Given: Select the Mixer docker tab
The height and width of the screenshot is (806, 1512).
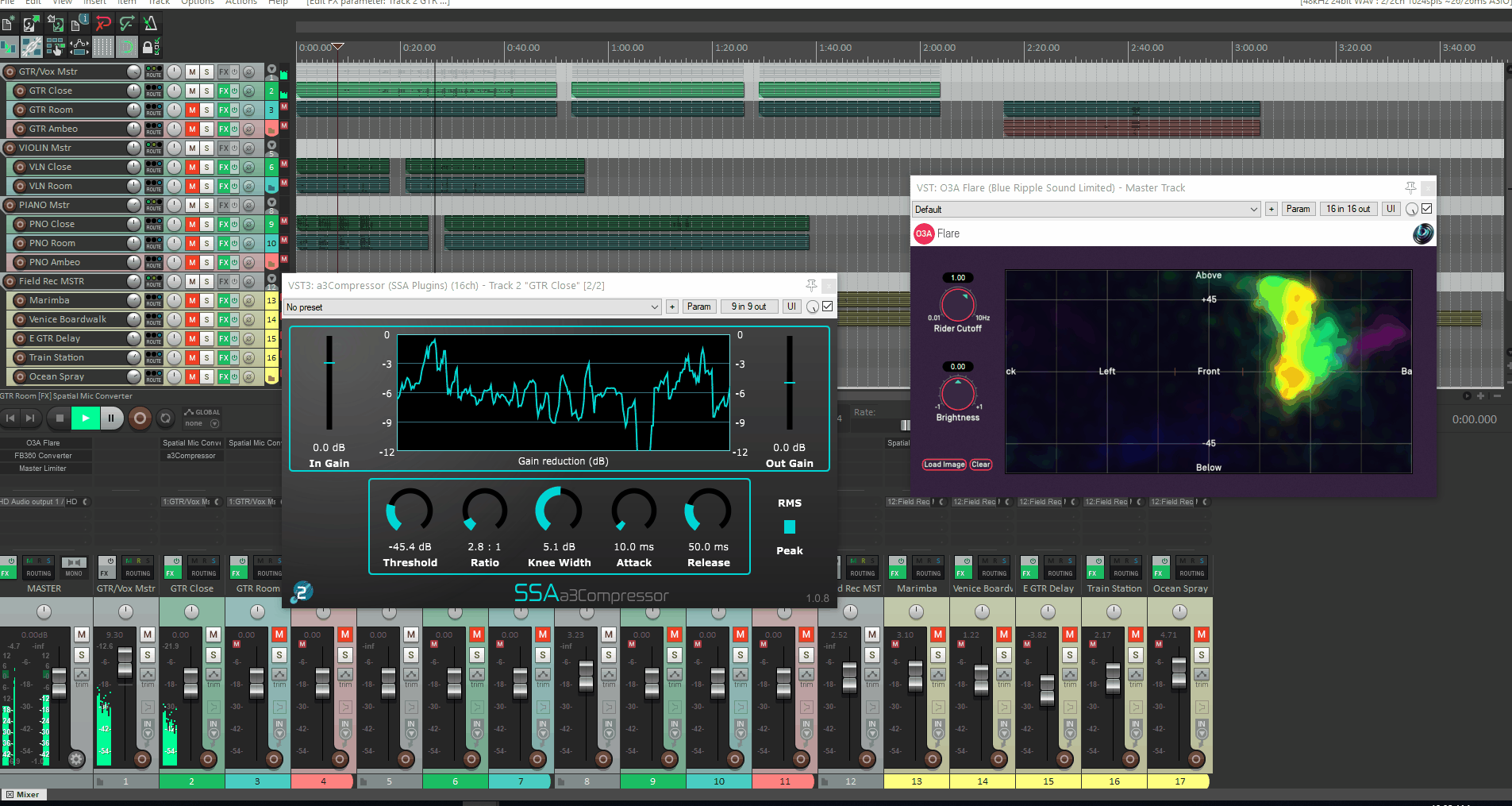Looking at the screenshot, I should [x=24, y=794].
